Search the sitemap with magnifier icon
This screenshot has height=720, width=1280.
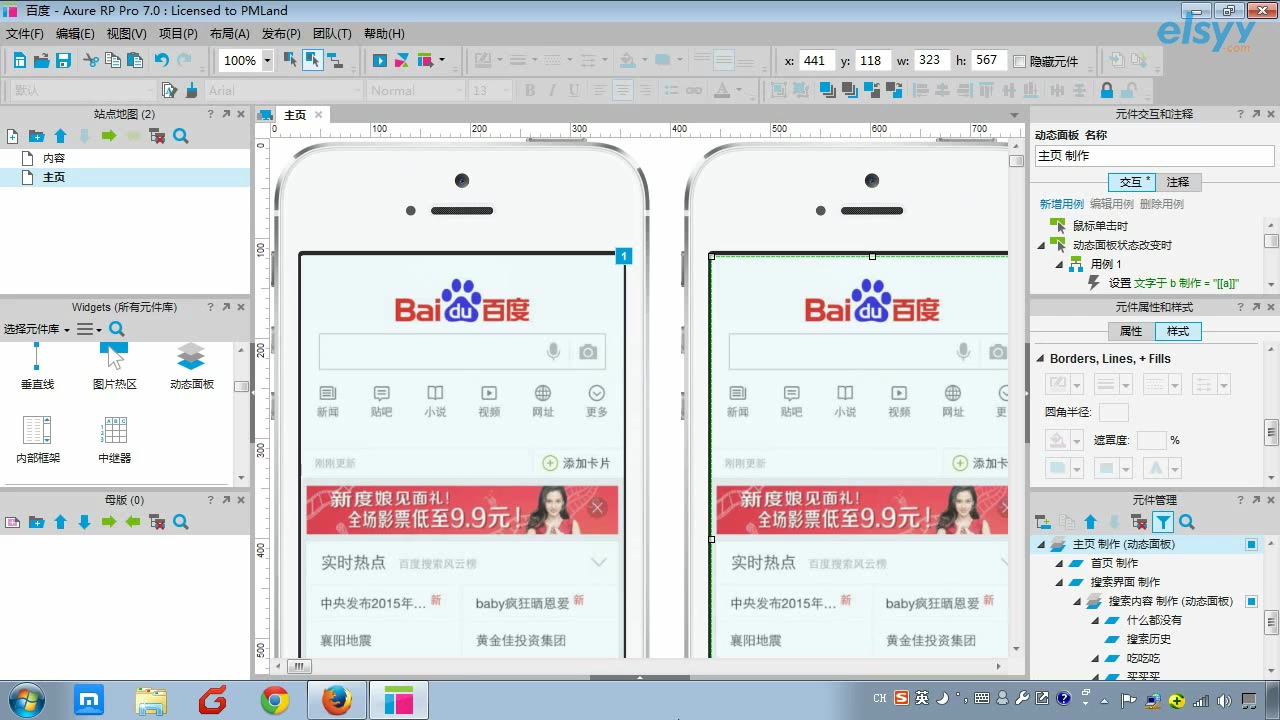[181, 136]
